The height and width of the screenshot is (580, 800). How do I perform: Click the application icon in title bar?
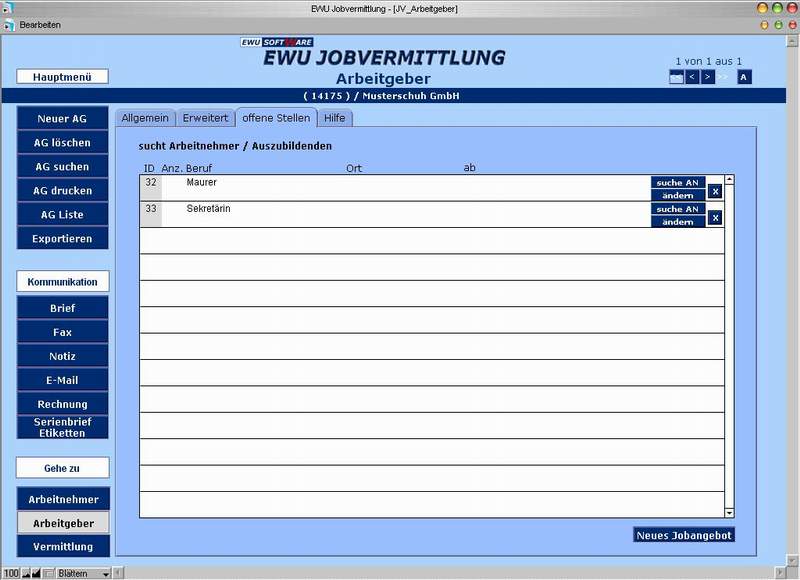click(x=8, y=9)
